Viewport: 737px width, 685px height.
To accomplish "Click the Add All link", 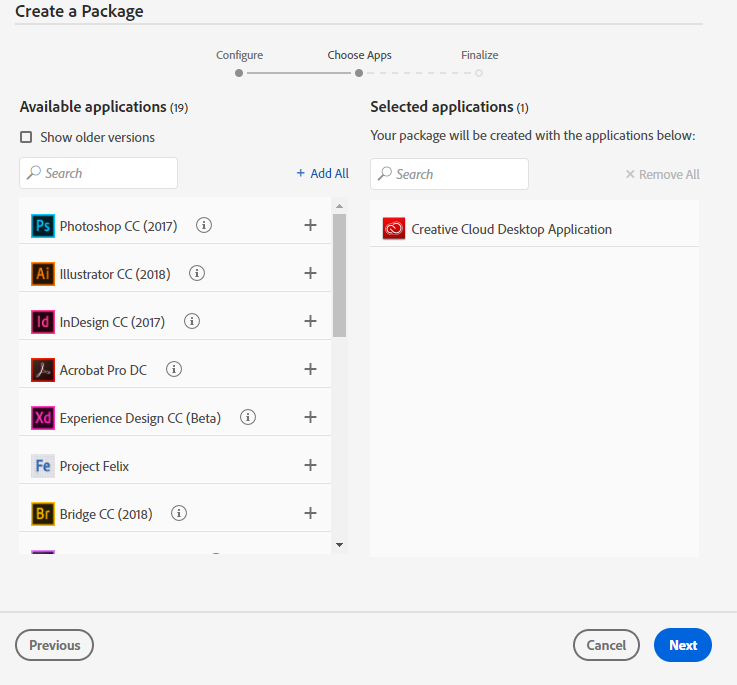I will coord(322,173).
